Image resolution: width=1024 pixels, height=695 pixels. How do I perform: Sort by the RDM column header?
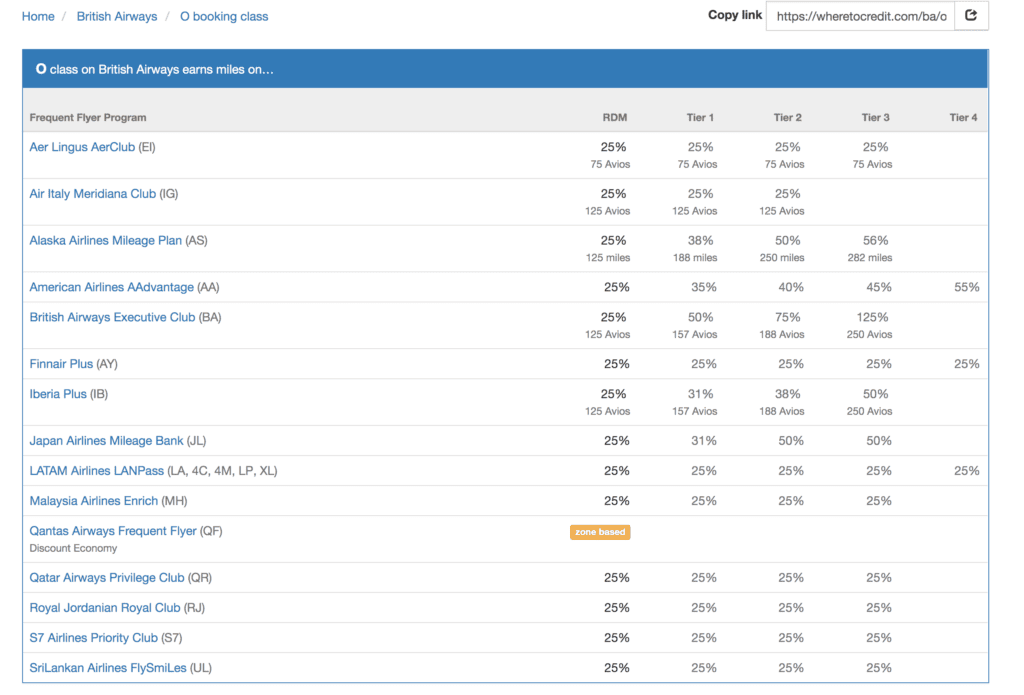coord(614,117)
